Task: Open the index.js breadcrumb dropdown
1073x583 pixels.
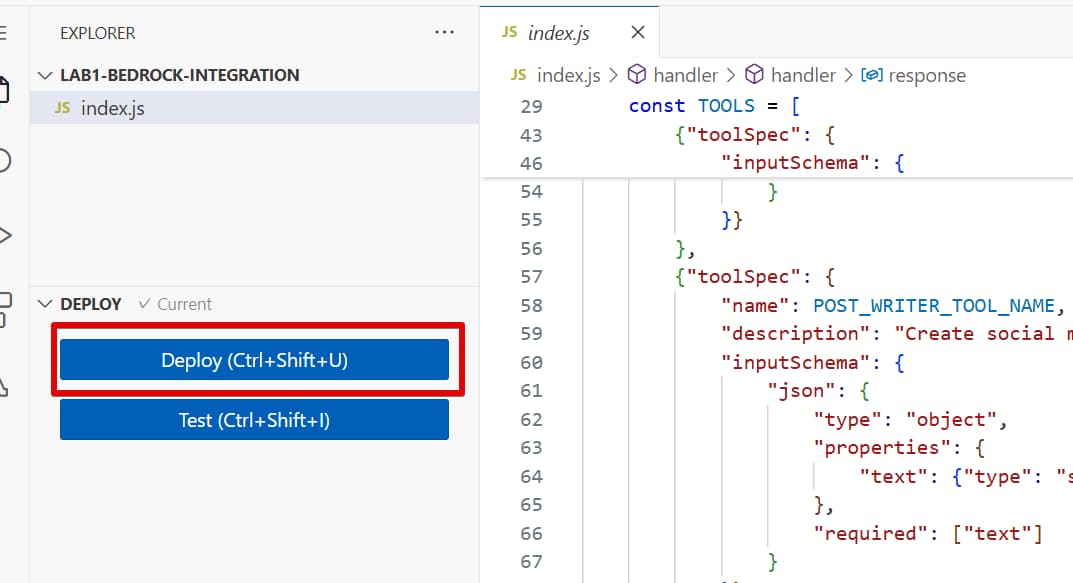Action: pos(568,75)
